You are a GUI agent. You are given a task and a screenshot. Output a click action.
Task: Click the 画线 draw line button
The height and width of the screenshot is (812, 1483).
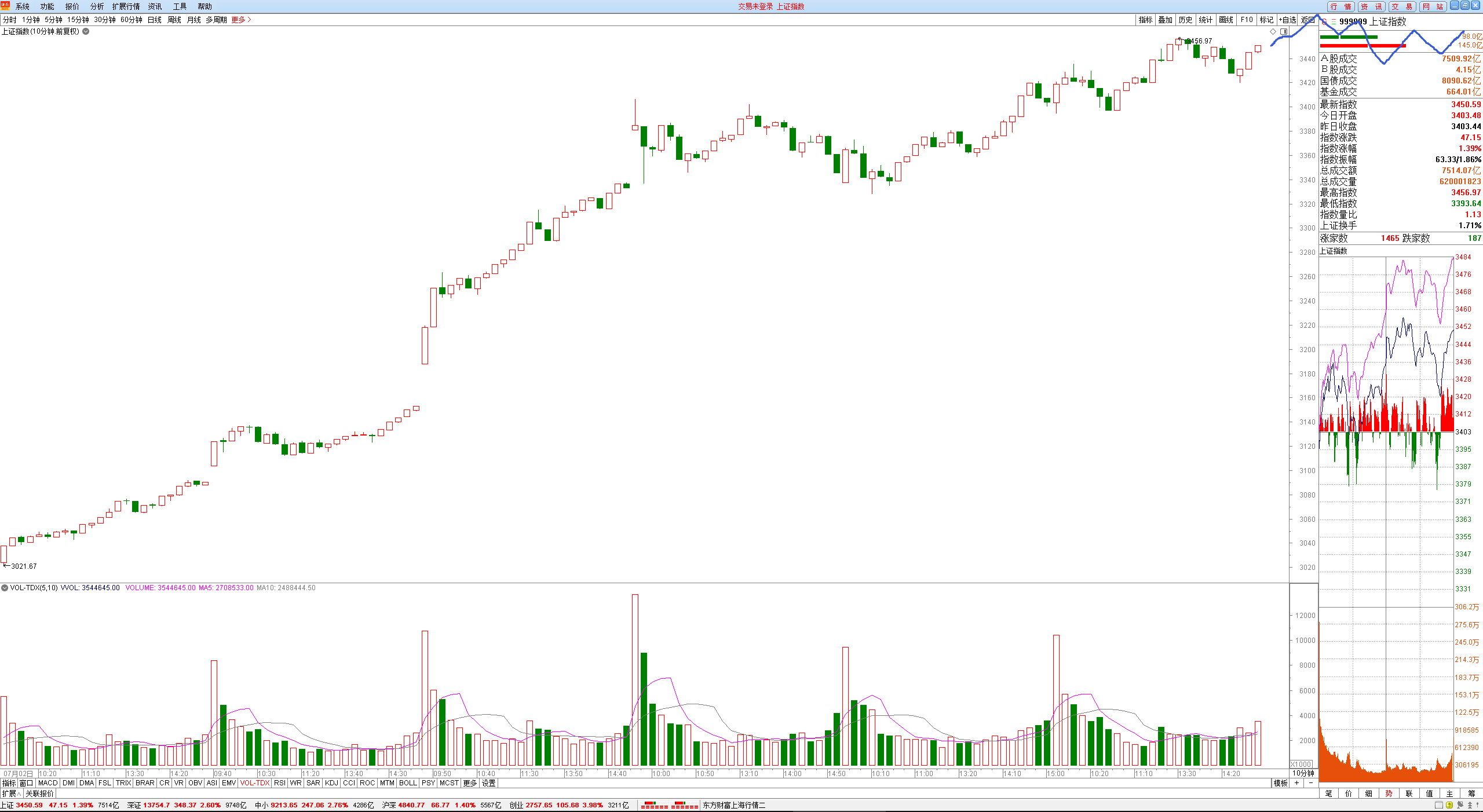tap(1226, 20)
